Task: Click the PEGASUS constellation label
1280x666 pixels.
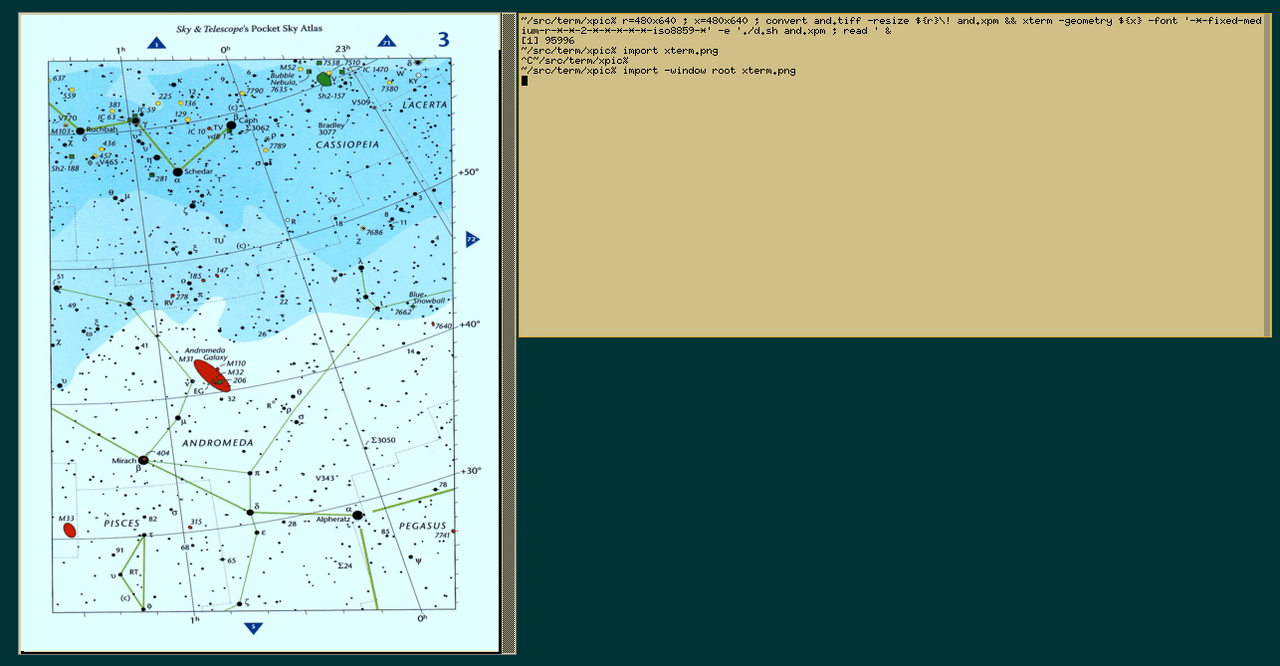Action: pos(422,525)
